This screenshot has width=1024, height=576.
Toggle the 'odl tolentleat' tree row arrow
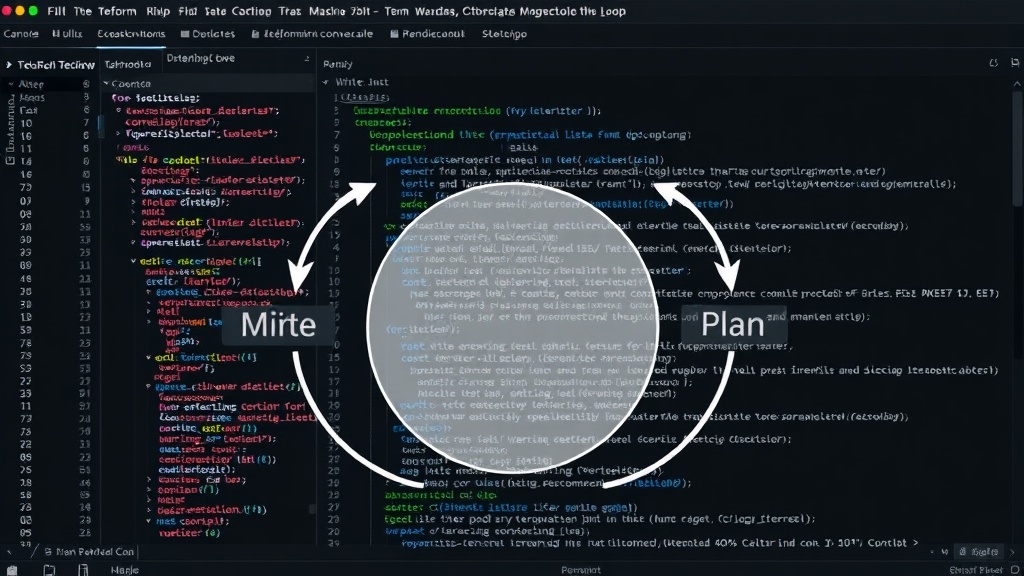click(149, 358)
